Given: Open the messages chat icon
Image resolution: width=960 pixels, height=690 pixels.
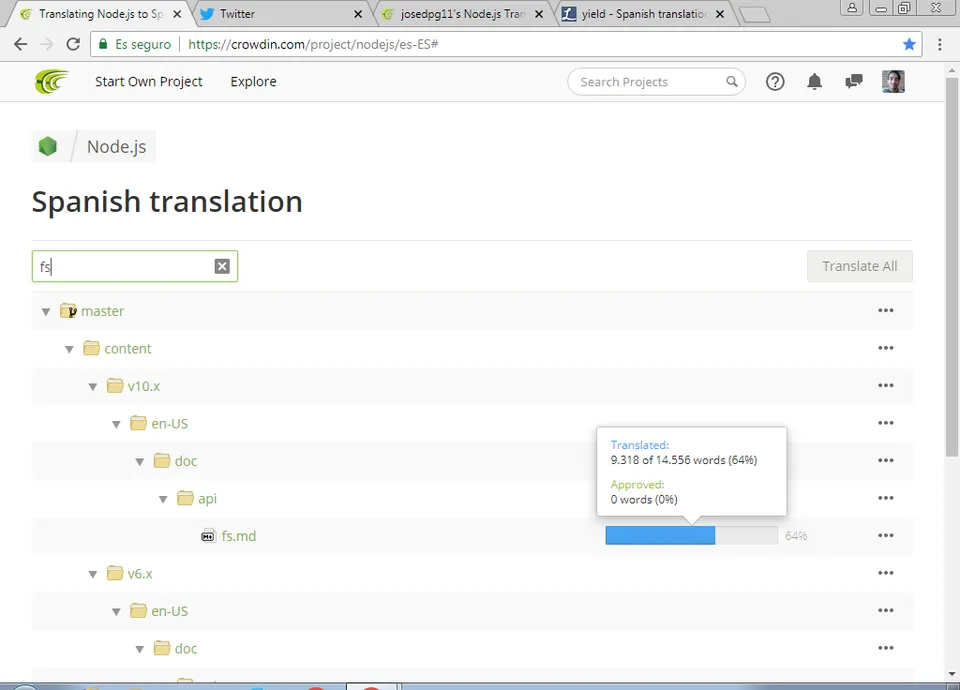Looking at the screenshot, I should [x=853, y=81].
